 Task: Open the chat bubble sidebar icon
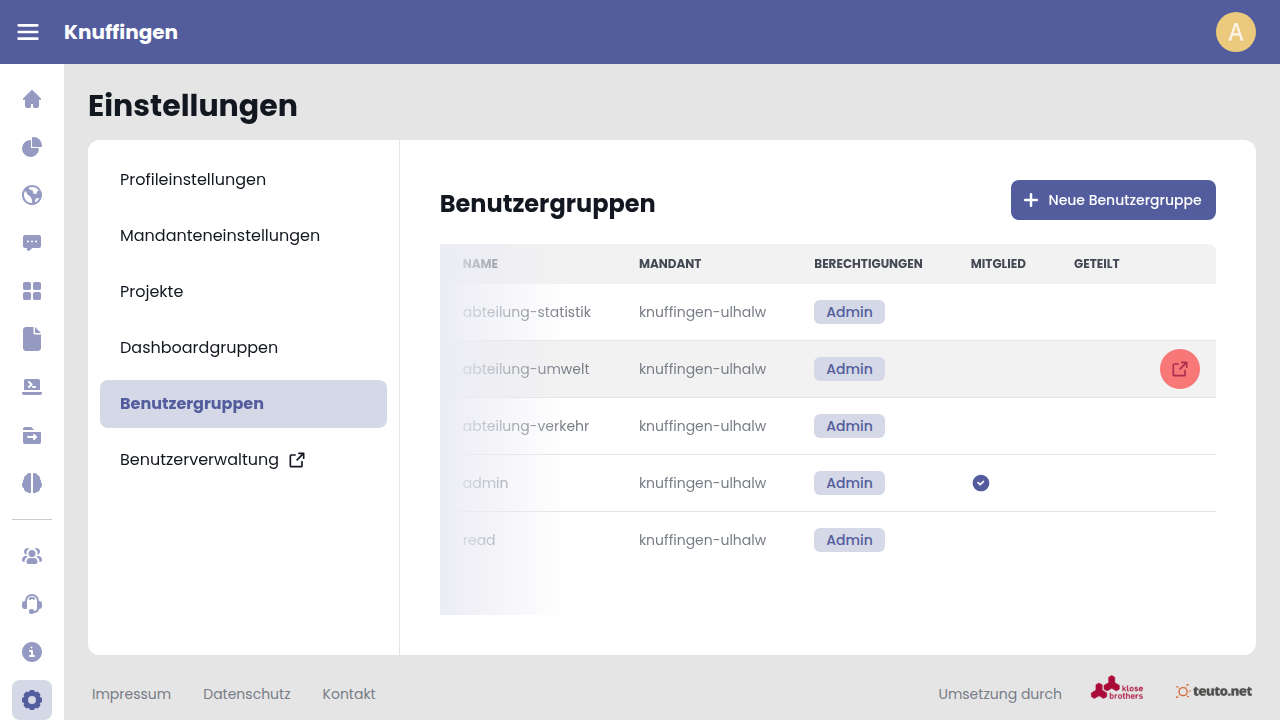click(x=32, y=243)
